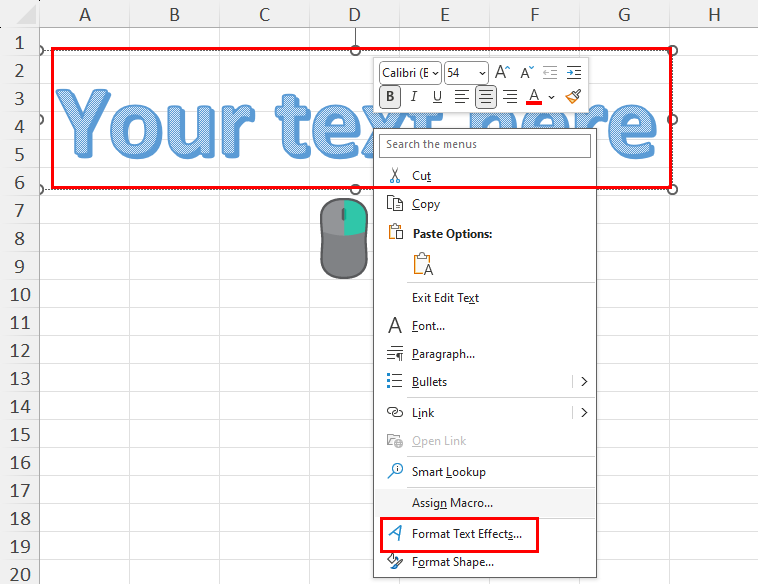The height and width of the screenshot is (584, 758).
Task: Click the Increase Font Size icon
Action: (502, 73)
